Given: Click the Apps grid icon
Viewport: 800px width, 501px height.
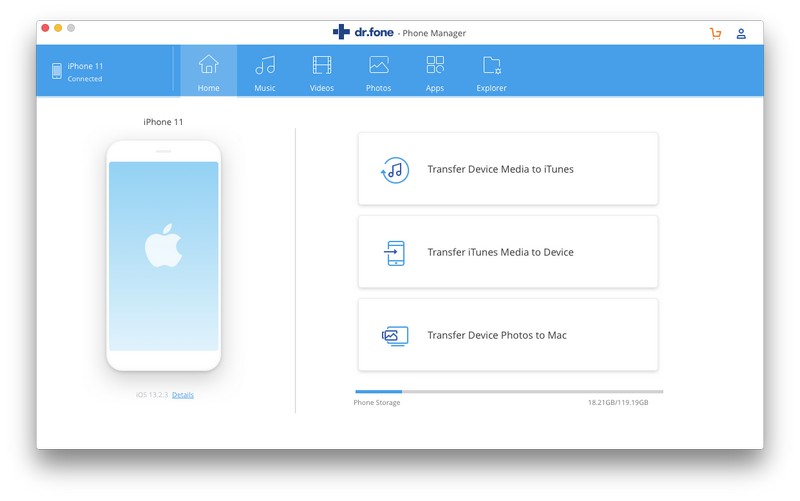Looking at the screenshot, I should click(x=435, y=65).
